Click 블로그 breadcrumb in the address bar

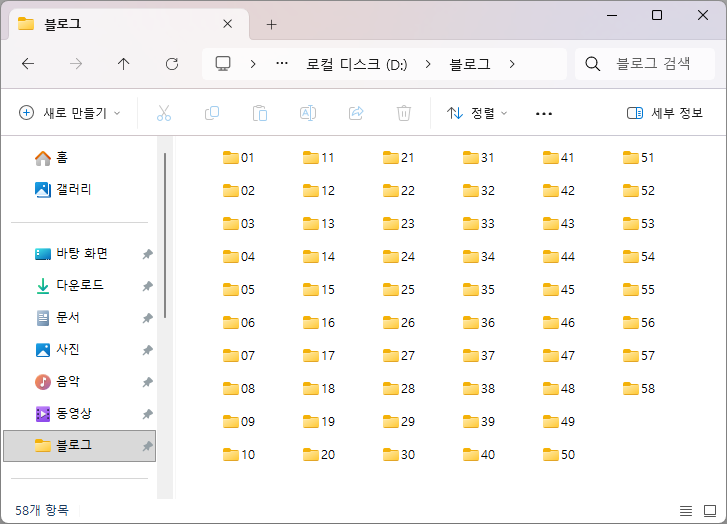pyautogui.click(x=470, y=64)
